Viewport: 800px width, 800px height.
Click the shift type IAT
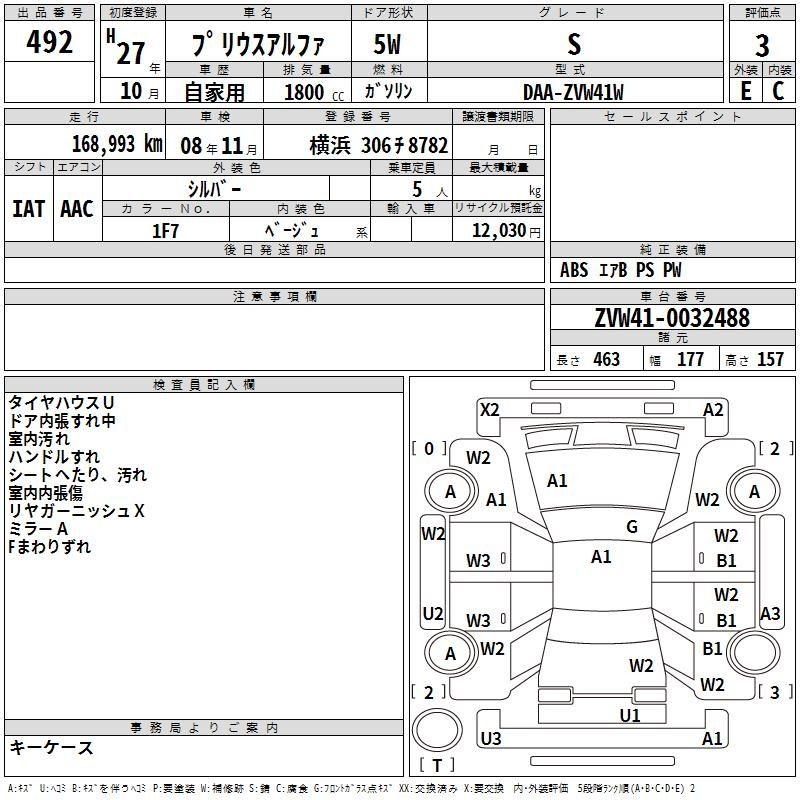coord(28,209)
